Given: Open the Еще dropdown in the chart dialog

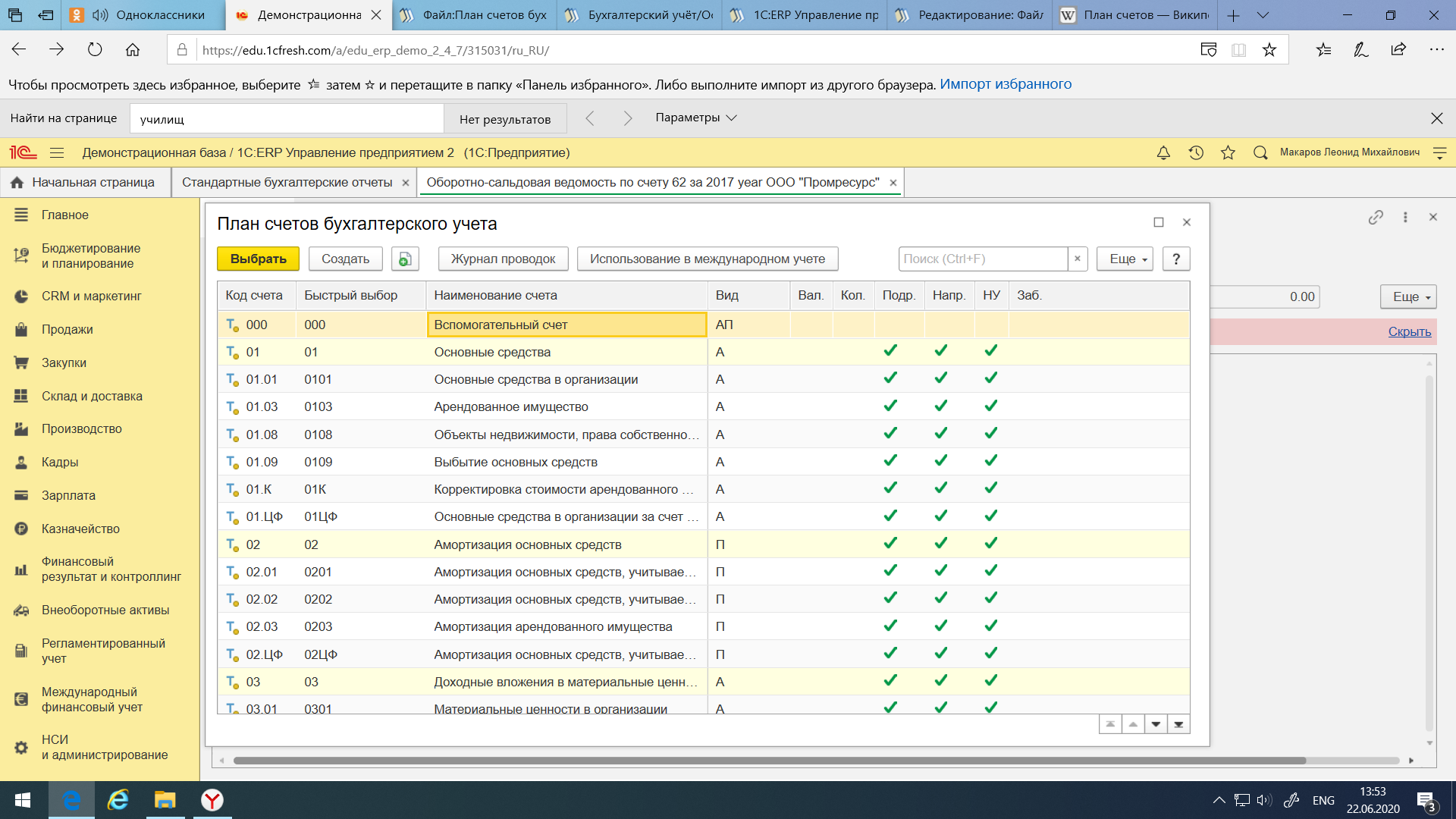Looking at the screenshot, I should pyautogui.click(x=1125, y=259).
